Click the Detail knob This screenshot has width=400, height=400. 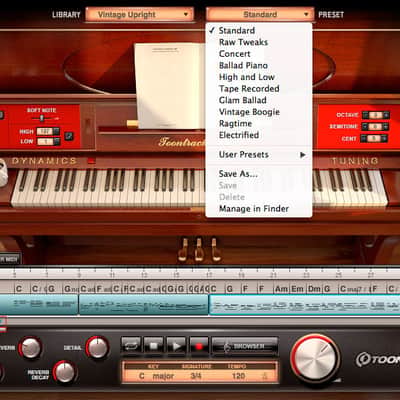point(97,347)
